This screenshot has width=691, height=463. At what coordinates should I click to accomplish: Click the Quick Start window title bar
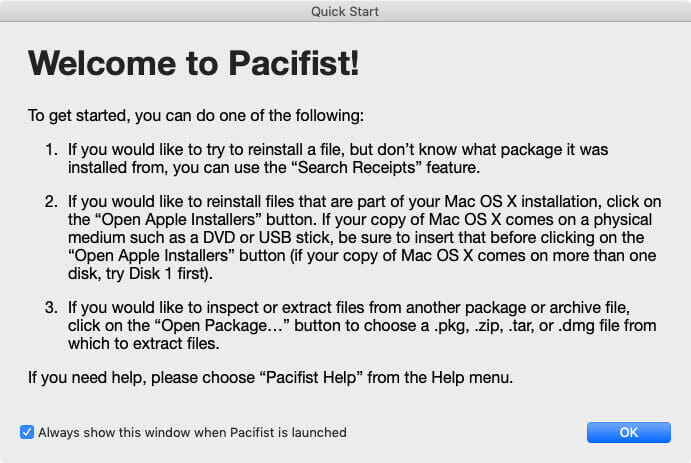click(345, 11)
